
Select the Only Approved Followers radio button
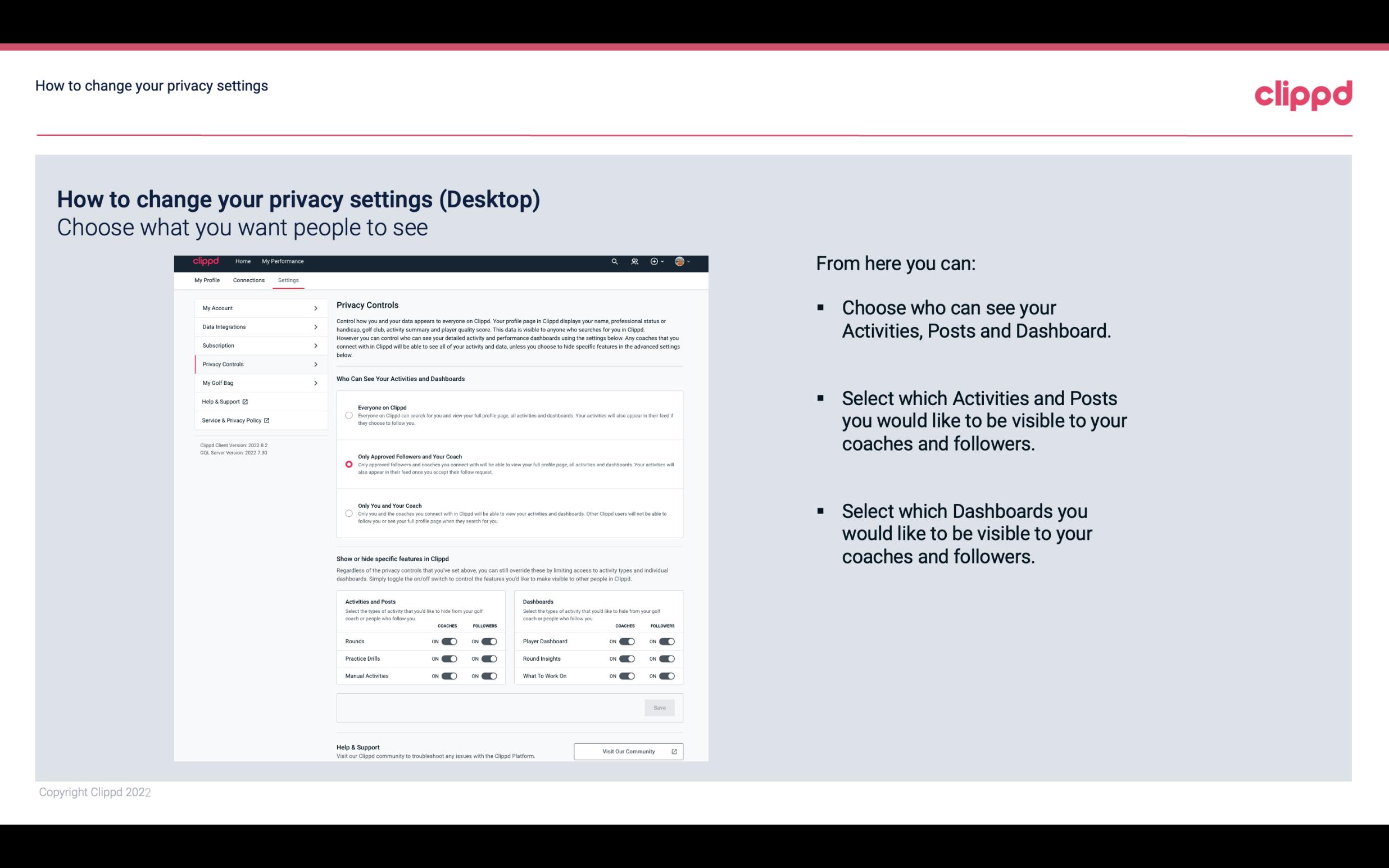(348, 464)
